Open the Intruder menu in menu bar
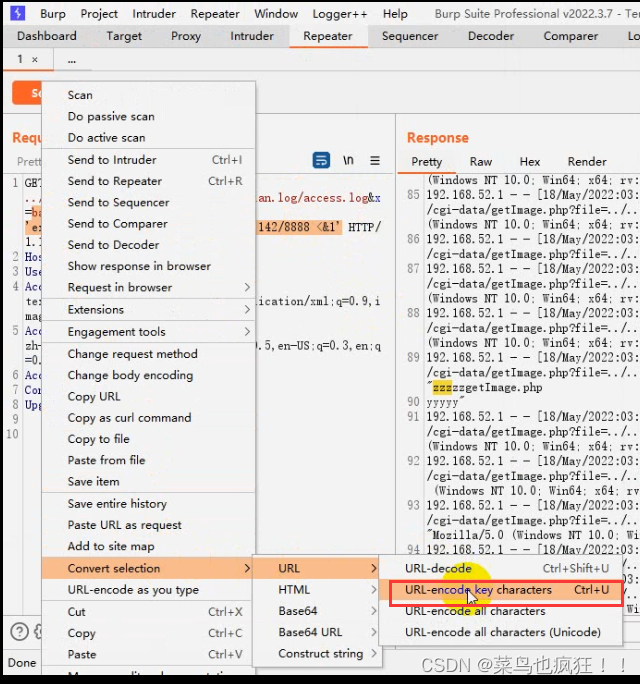This screenshot has width=640, height=684. (154, 14)
